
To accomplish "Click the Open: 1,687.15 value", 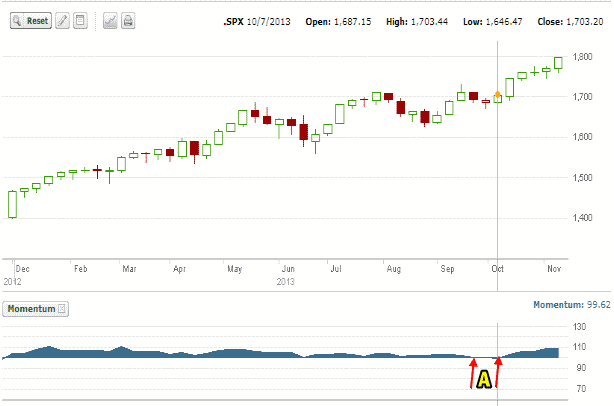I will [x=338, y=22].
